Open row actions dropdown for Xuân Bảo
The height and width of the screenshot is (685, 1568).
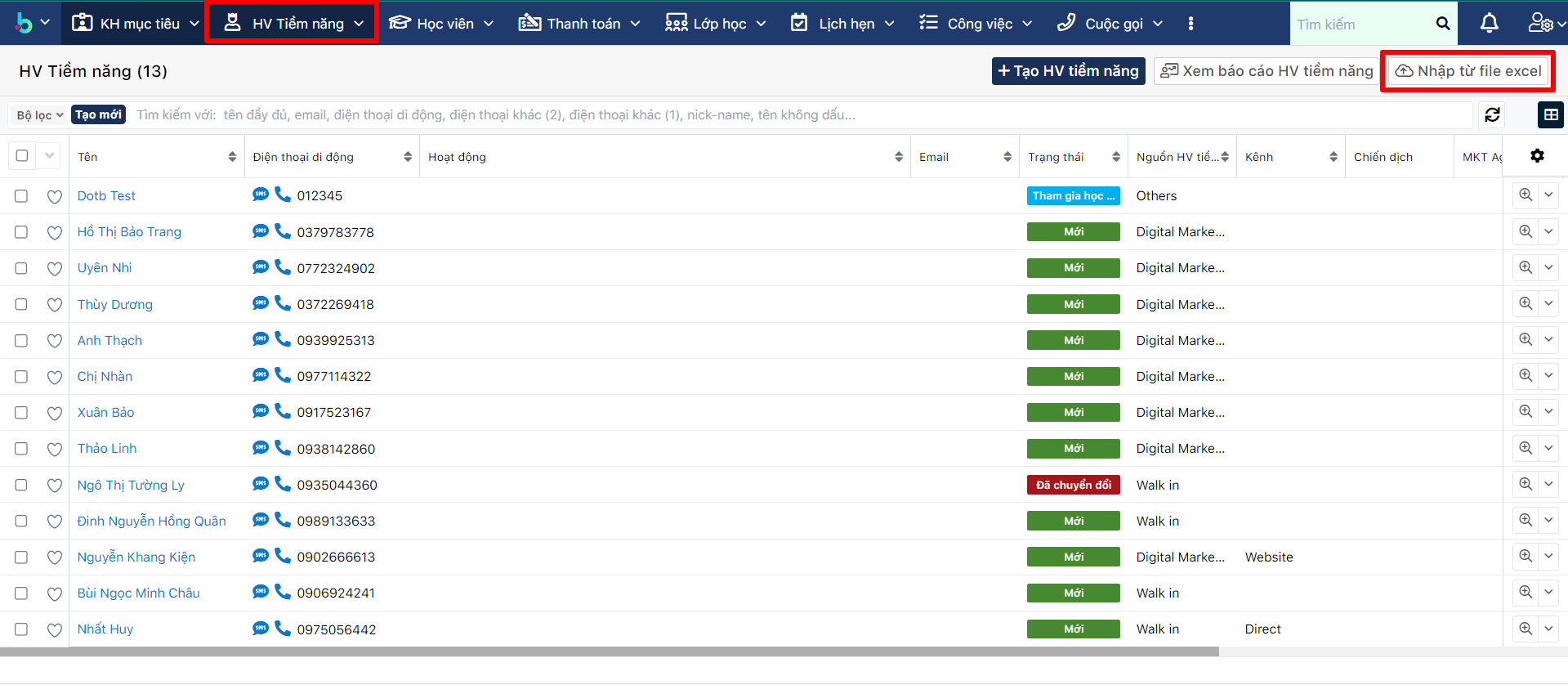[x=1548, y=412]
